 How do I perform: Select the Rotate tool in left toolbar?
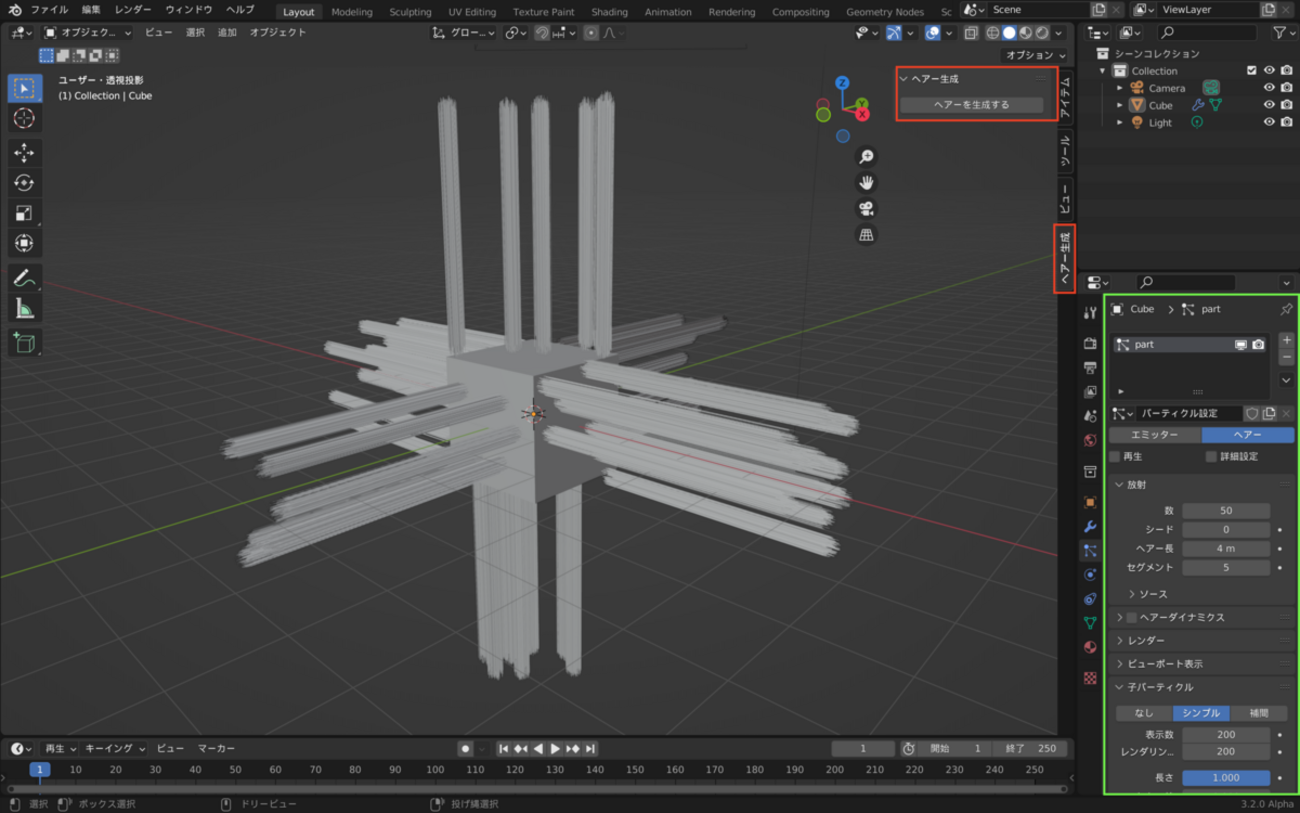[24, 183]
